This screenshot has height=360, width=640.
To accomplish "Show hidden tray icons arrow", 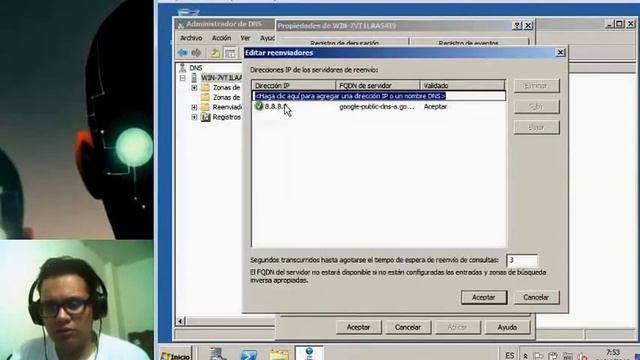I will pyautogui.click(x=525, y=356).
